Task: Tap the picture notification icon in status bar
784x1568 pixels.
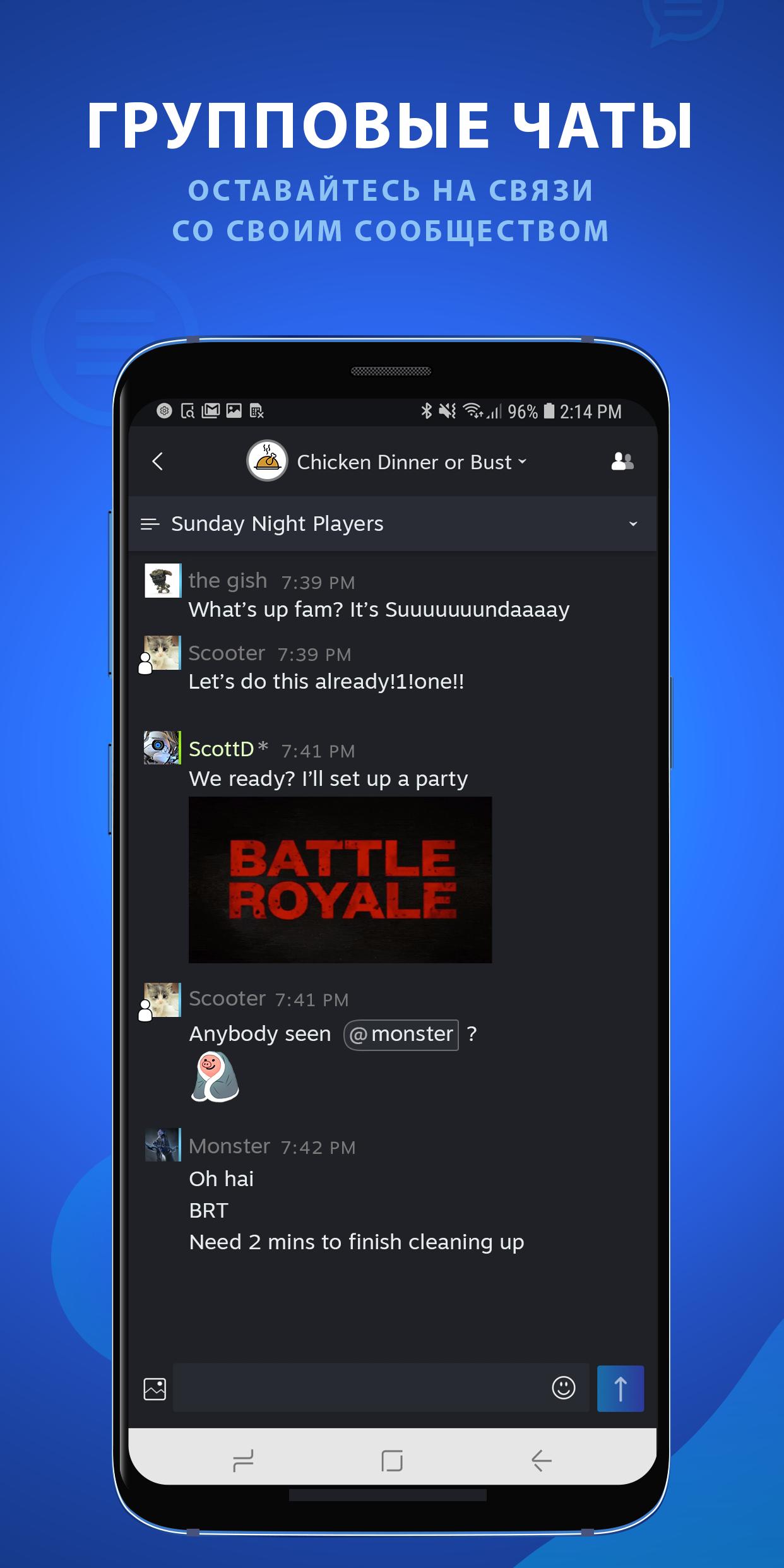Action: [x=234, y=411]
